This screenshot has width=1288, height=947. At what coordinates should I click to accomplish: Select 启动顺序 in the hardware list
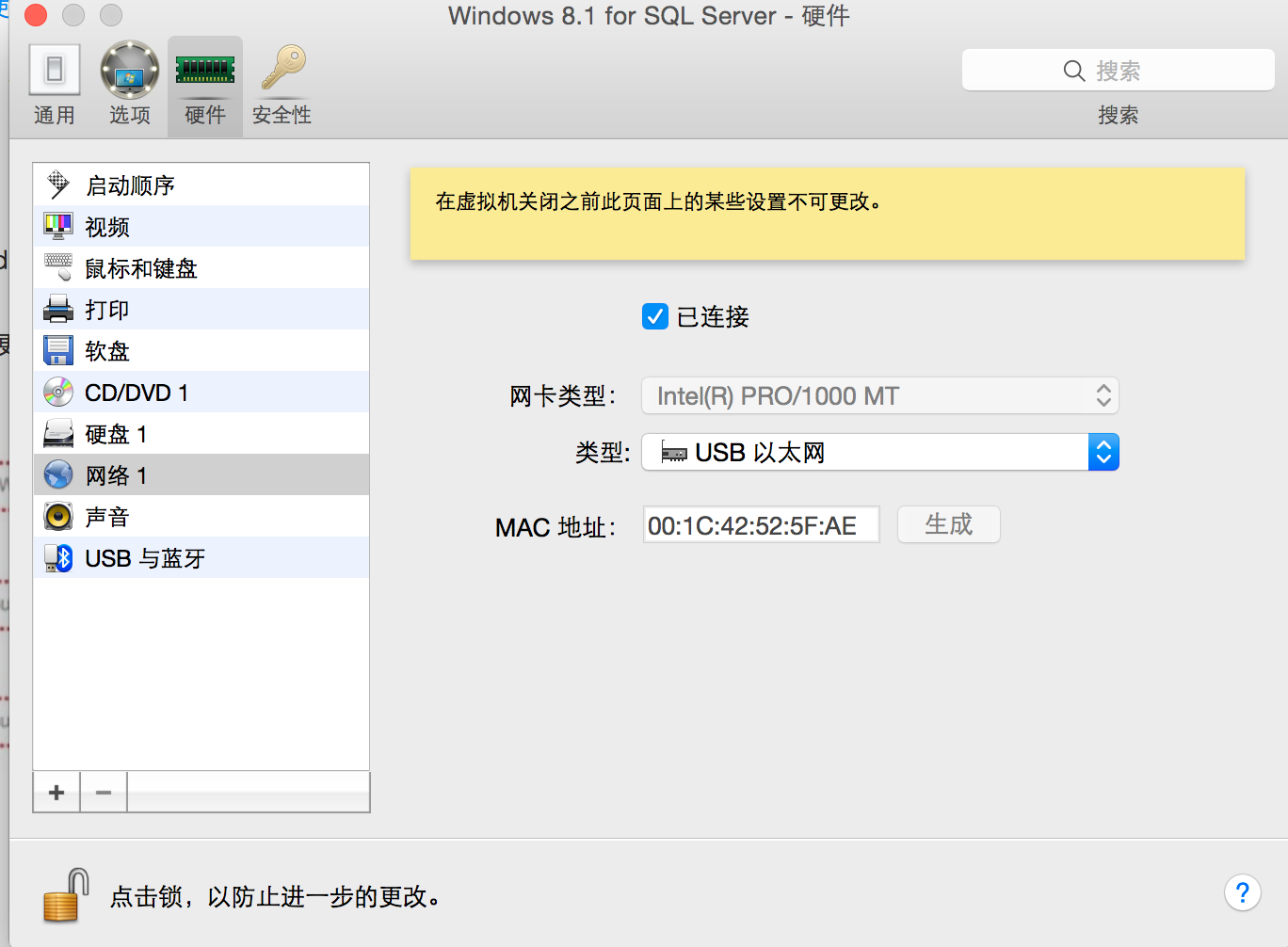201,185
